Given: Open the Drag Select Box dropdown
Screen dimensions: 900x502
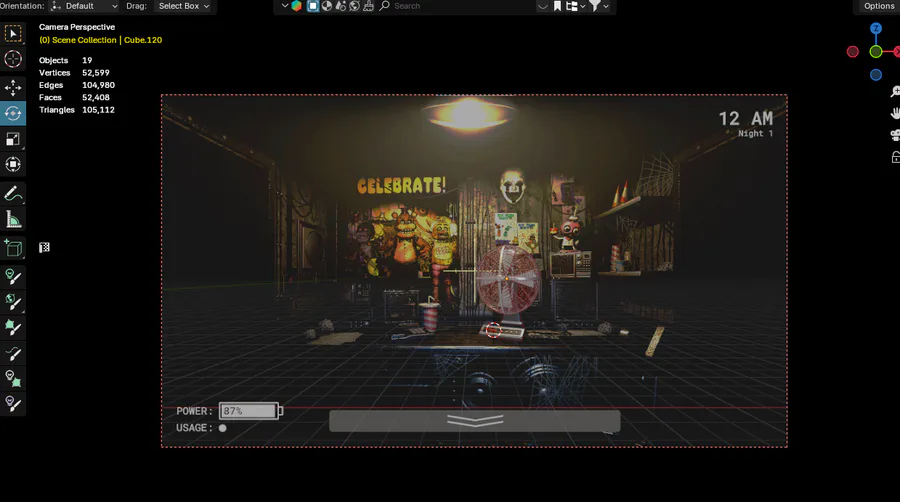Looking at the screenshot, I should 184,6.
